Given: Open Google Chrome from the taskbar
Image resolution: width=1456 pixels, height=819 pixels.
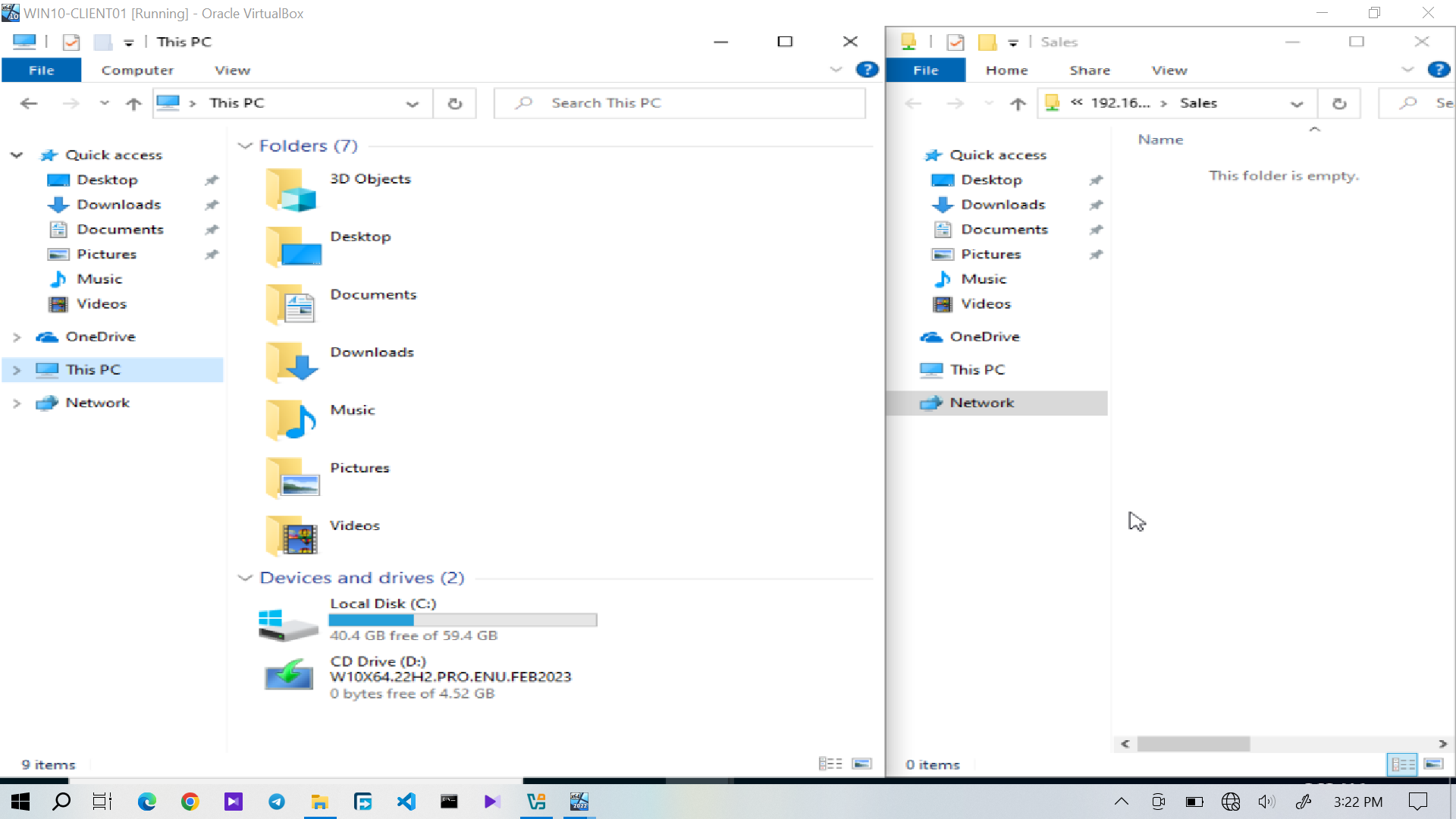Looking at the screenshot, I should point(190,802).
